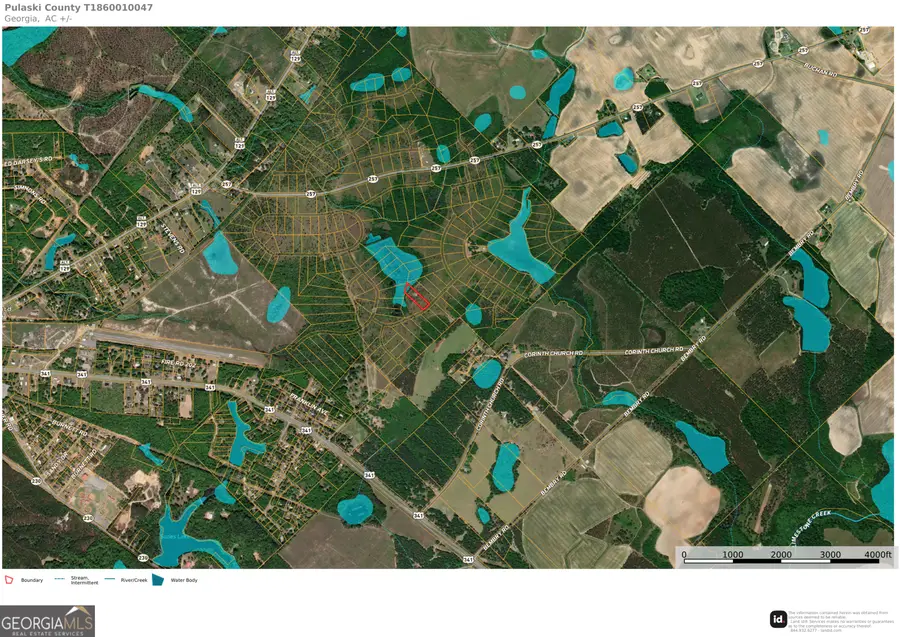This screenshot has width=900, height=637.
Task: Open the landid.com link in the disclaimer
Action: pos(831,630)
